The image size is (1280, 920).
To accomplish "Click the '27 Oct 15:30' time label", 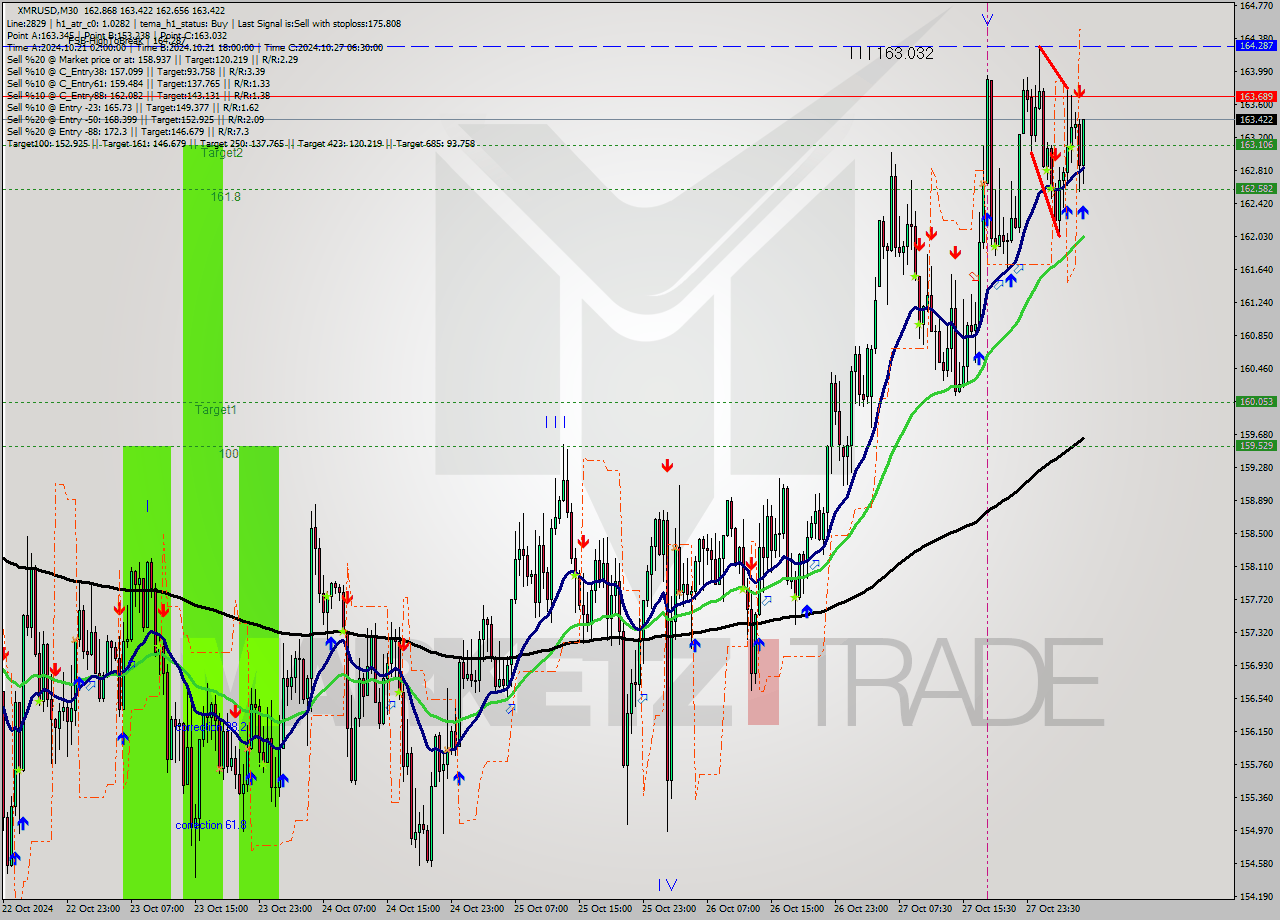I will coord(989,909).
